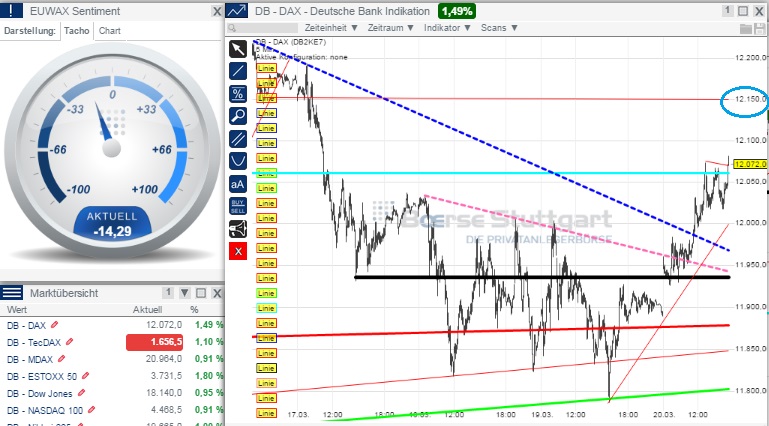Open the Zeiteinheit dropdown
The height and width of the screenshot is (426, 769).
tap(331, 28)
